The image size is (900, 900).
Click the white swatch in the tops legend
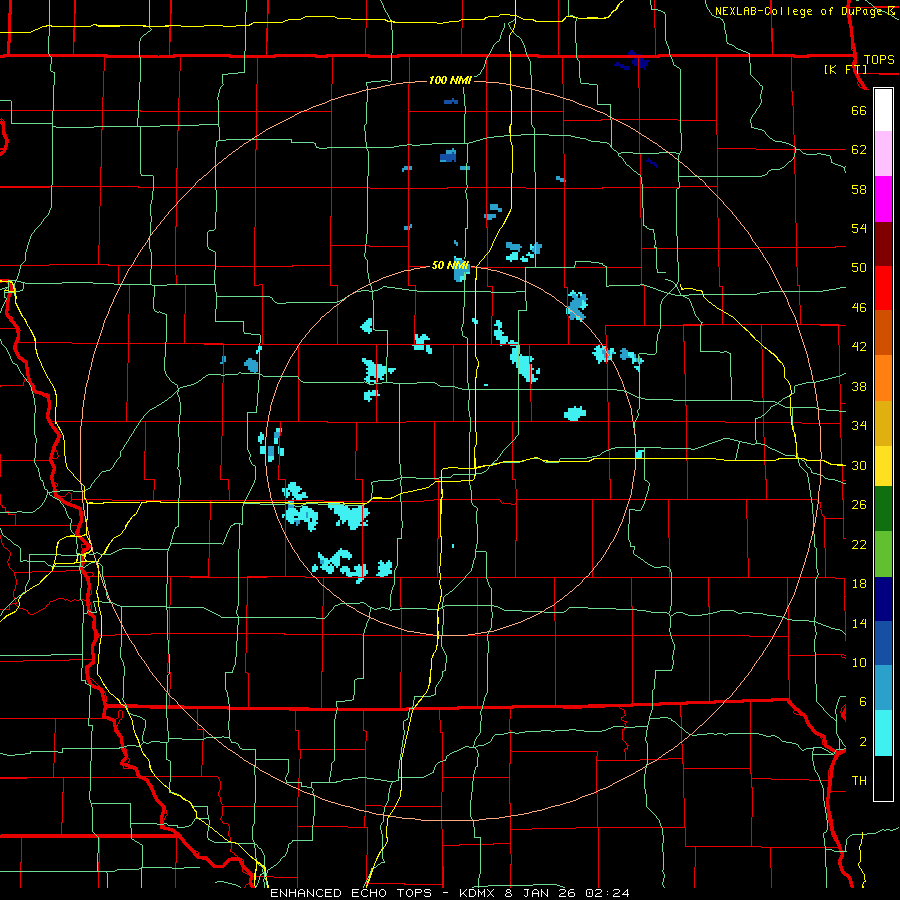pos(883,110)
